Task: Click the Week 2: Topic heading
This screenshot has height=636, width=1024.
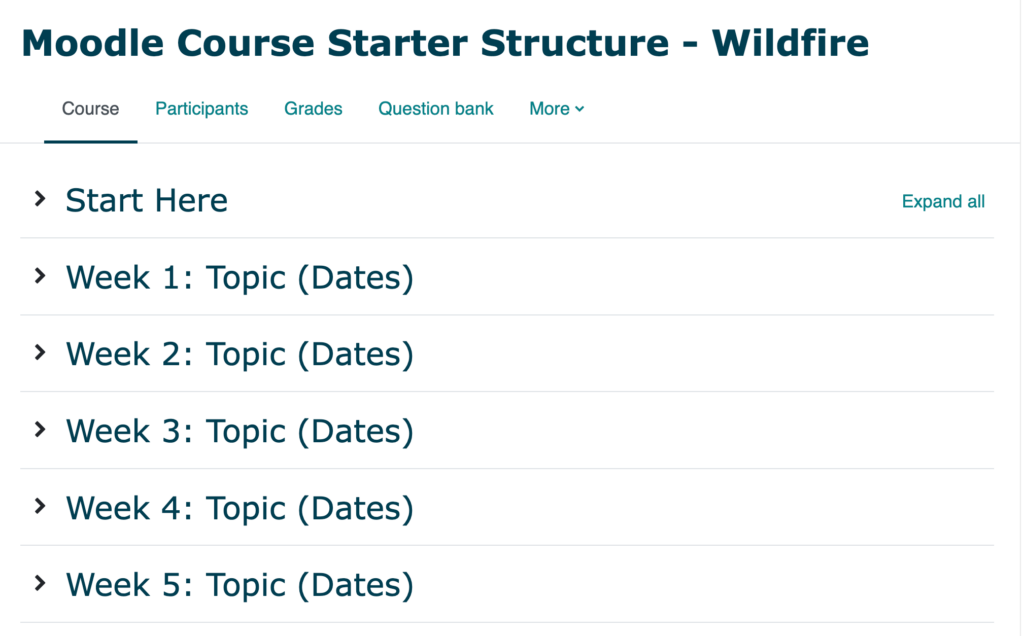Action: tap(240, 354)
